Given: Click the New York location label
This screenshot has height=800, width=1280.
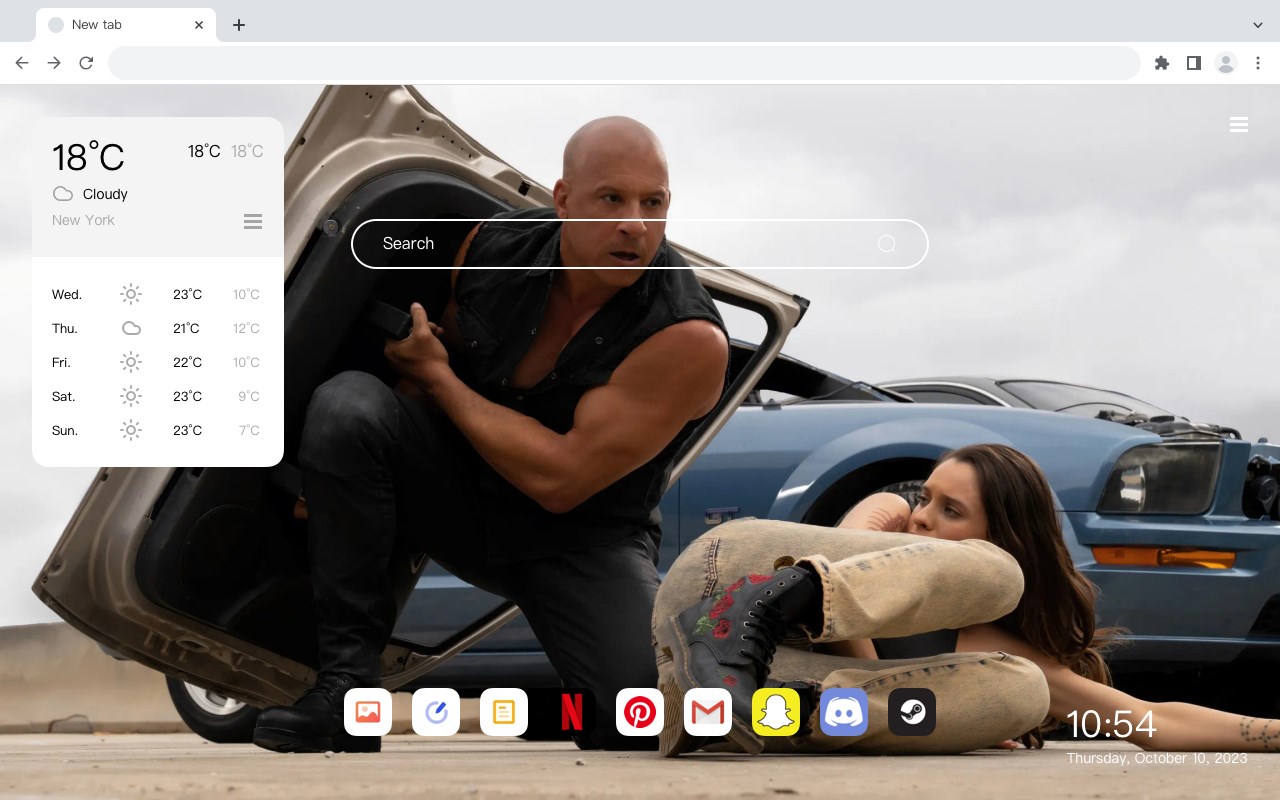Looking at the screenshot, I should tap(83, 220).
